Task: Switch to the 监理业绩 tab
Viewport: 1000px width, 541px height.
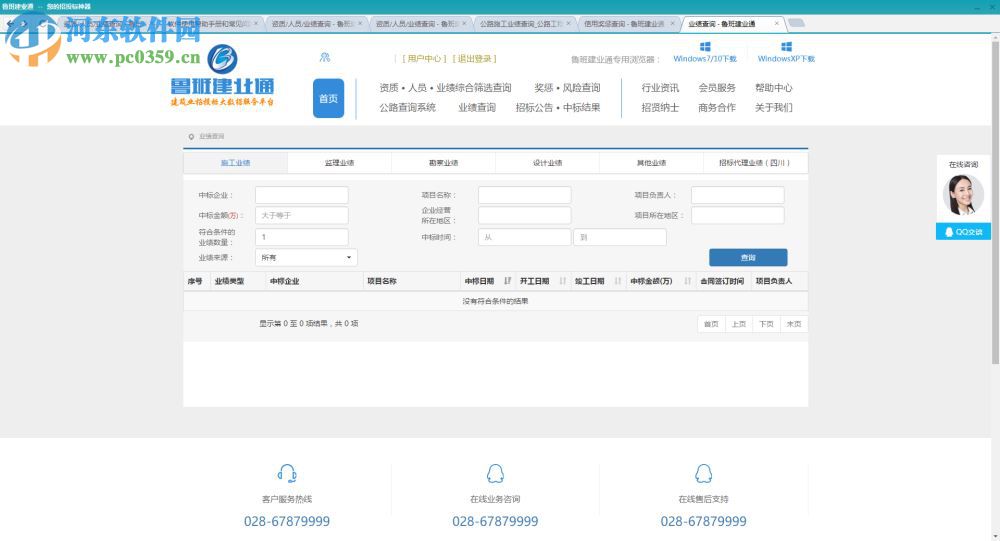Action: coord(339,163)
